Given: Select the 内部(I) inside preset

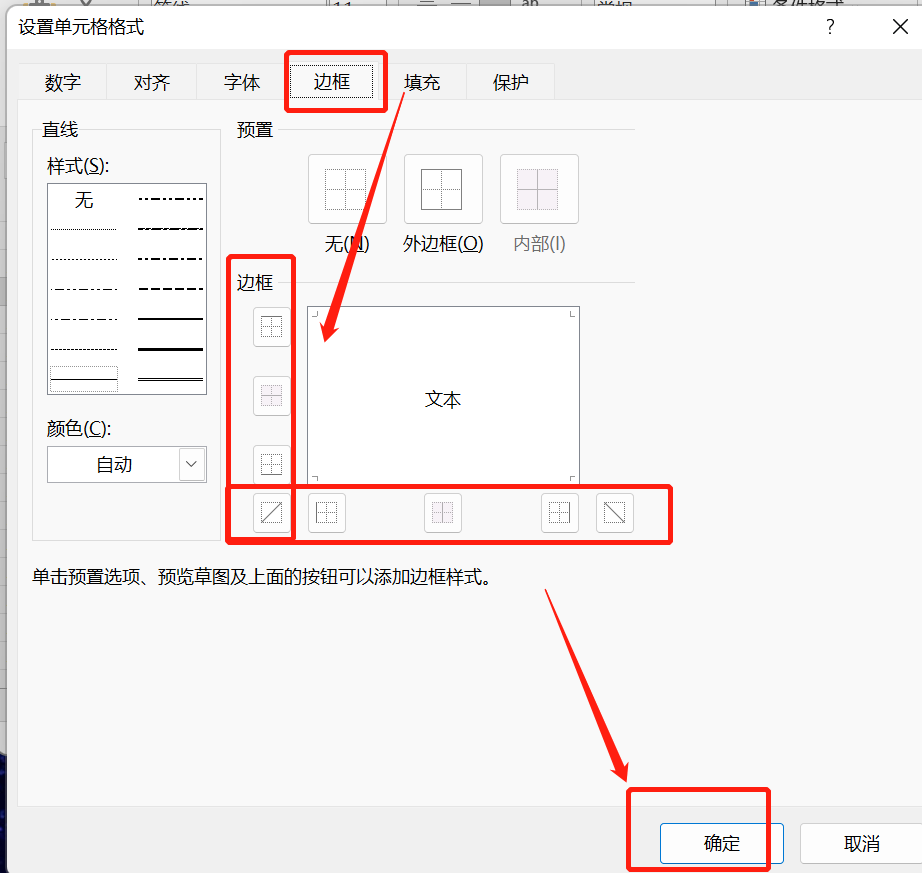Looking at the screenshot, I should pos(539,189).
